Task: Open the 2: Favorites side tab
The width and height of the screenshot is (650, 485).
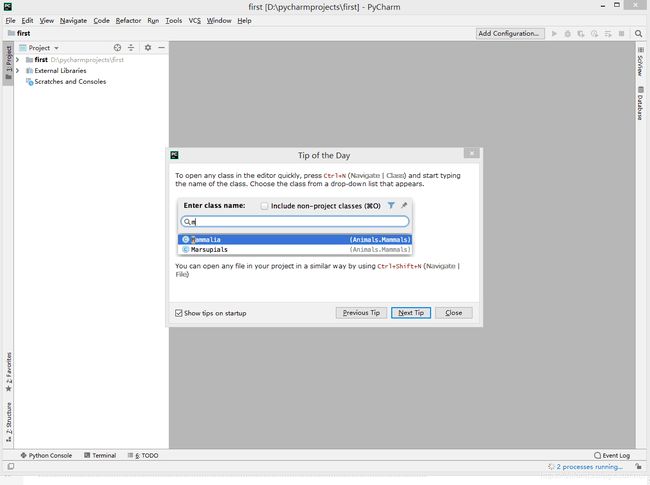Action: click(8, 371)
